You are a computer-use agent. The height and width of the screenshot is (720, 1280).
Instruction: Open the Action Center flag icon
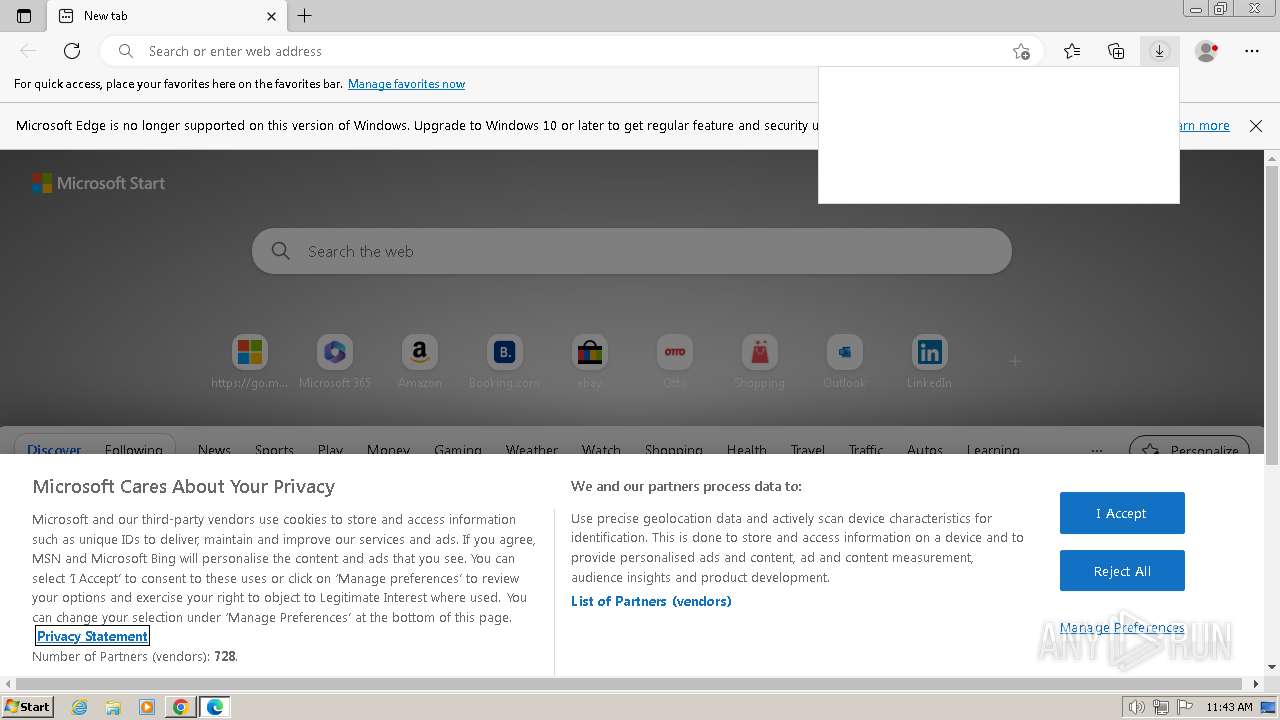pyautogui.click(x=1184, y=707)
